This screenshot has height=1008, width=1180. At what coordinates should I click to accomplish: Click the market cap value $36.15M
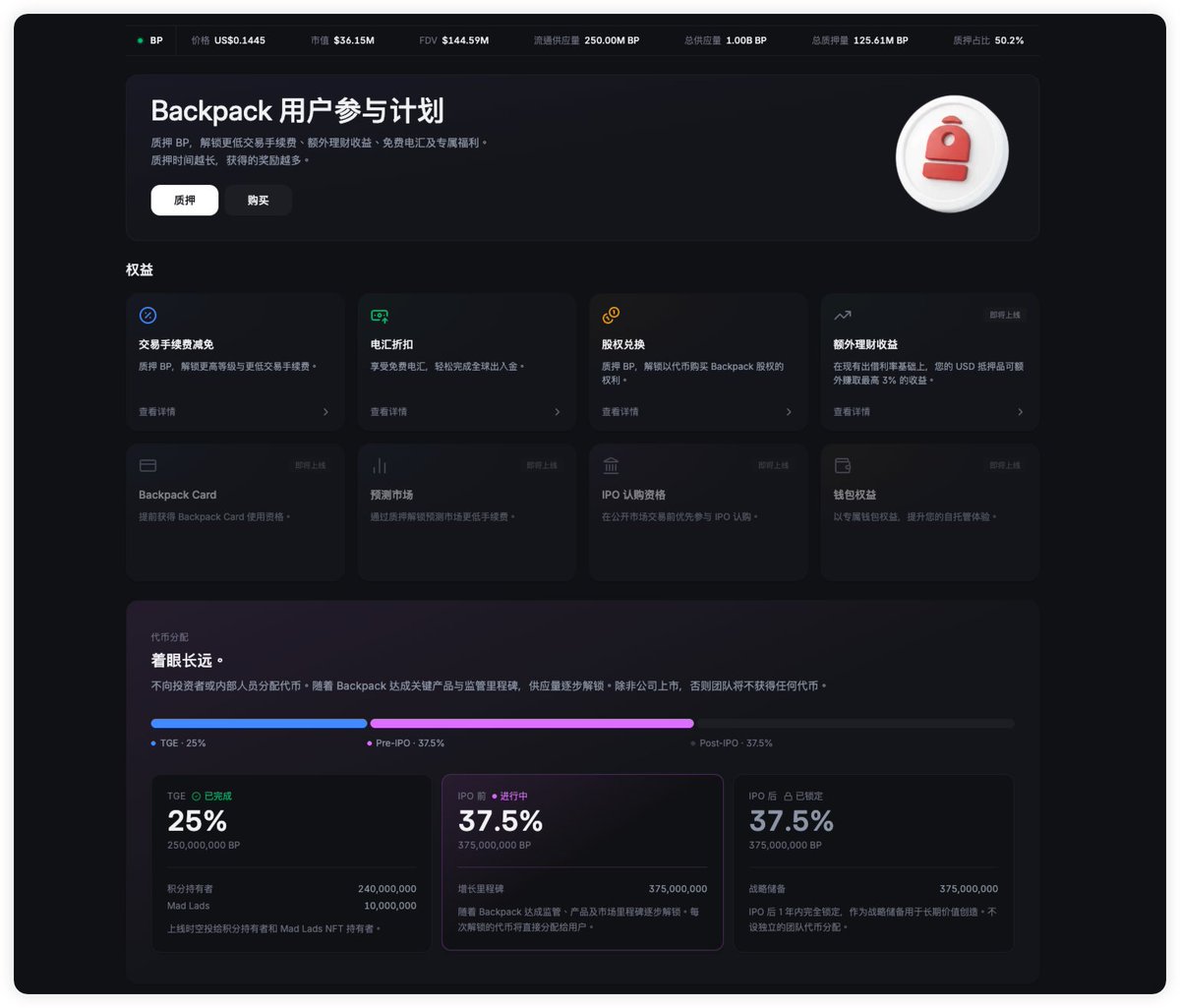coord(354,40)
